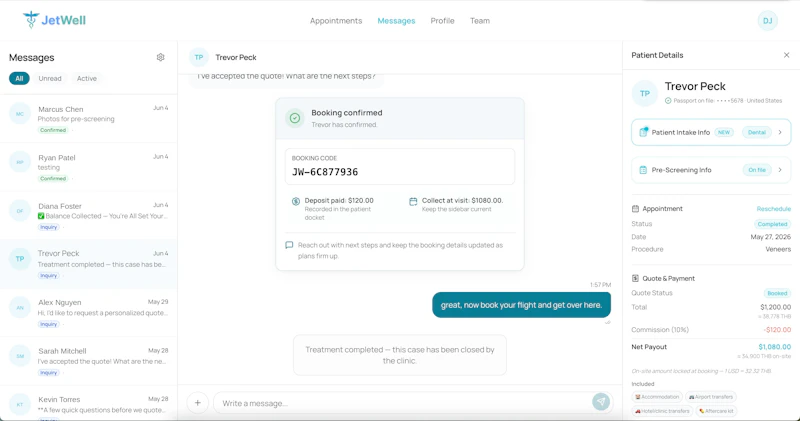The height and width of the screenshot is (421, 800).
Task: Click the Reschedule link
Action: pyautogui.click(x=773, y=209)
